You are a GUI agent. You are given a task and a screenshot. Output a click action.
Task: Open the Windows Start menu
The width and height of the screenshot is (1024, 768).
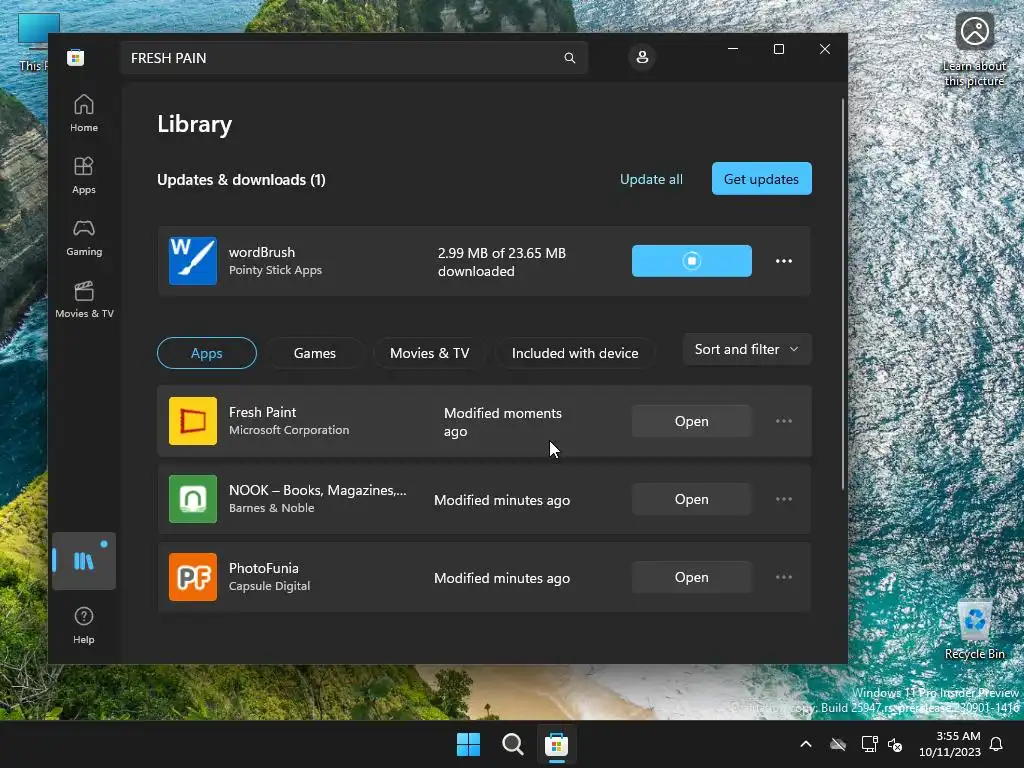[468, 744]
